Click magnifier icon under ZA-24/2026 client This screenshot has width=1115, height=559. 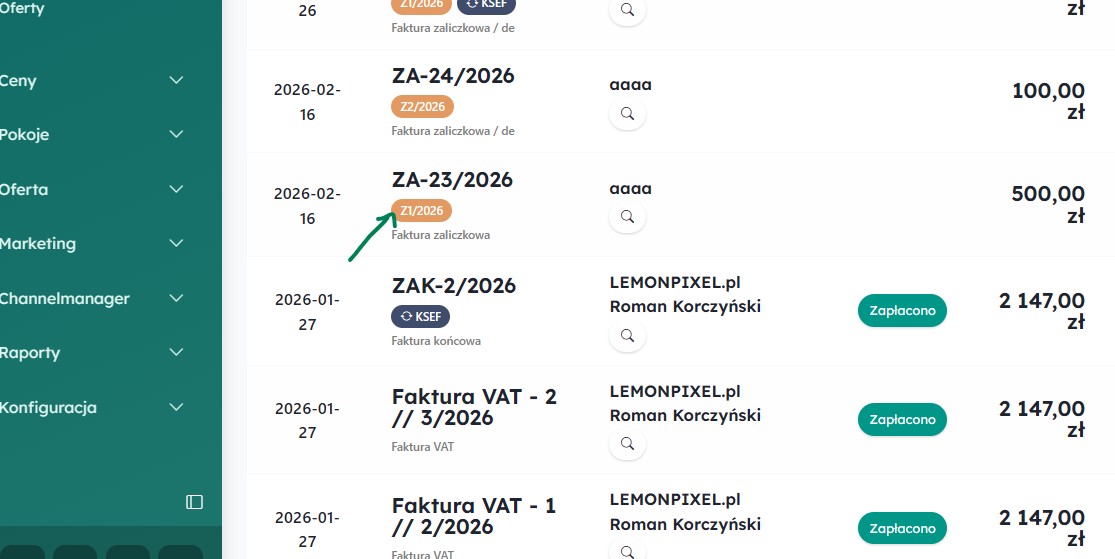point(627,114)
